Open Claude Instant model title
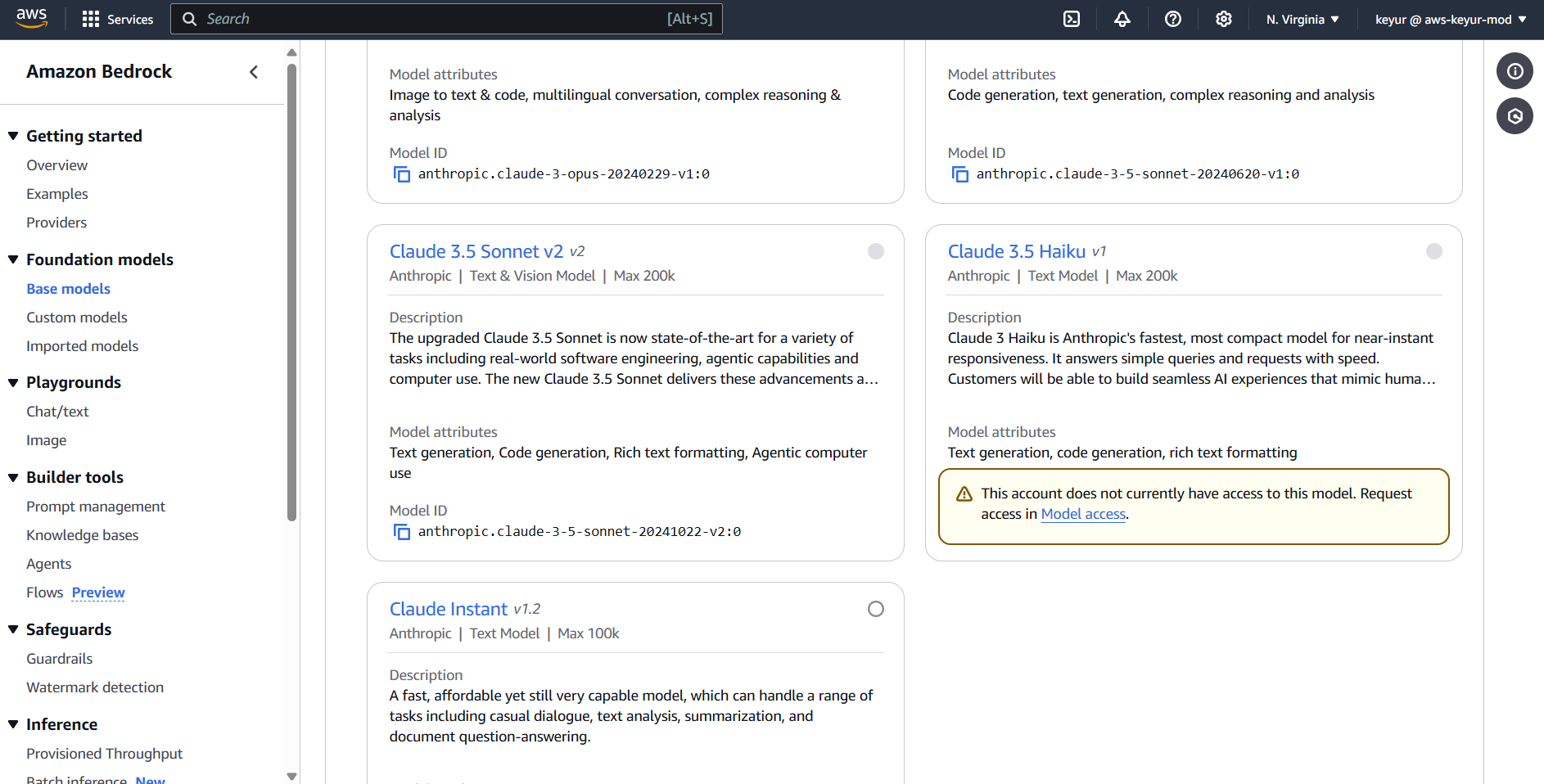This screenshot has height=784, width=1544. 448,609
